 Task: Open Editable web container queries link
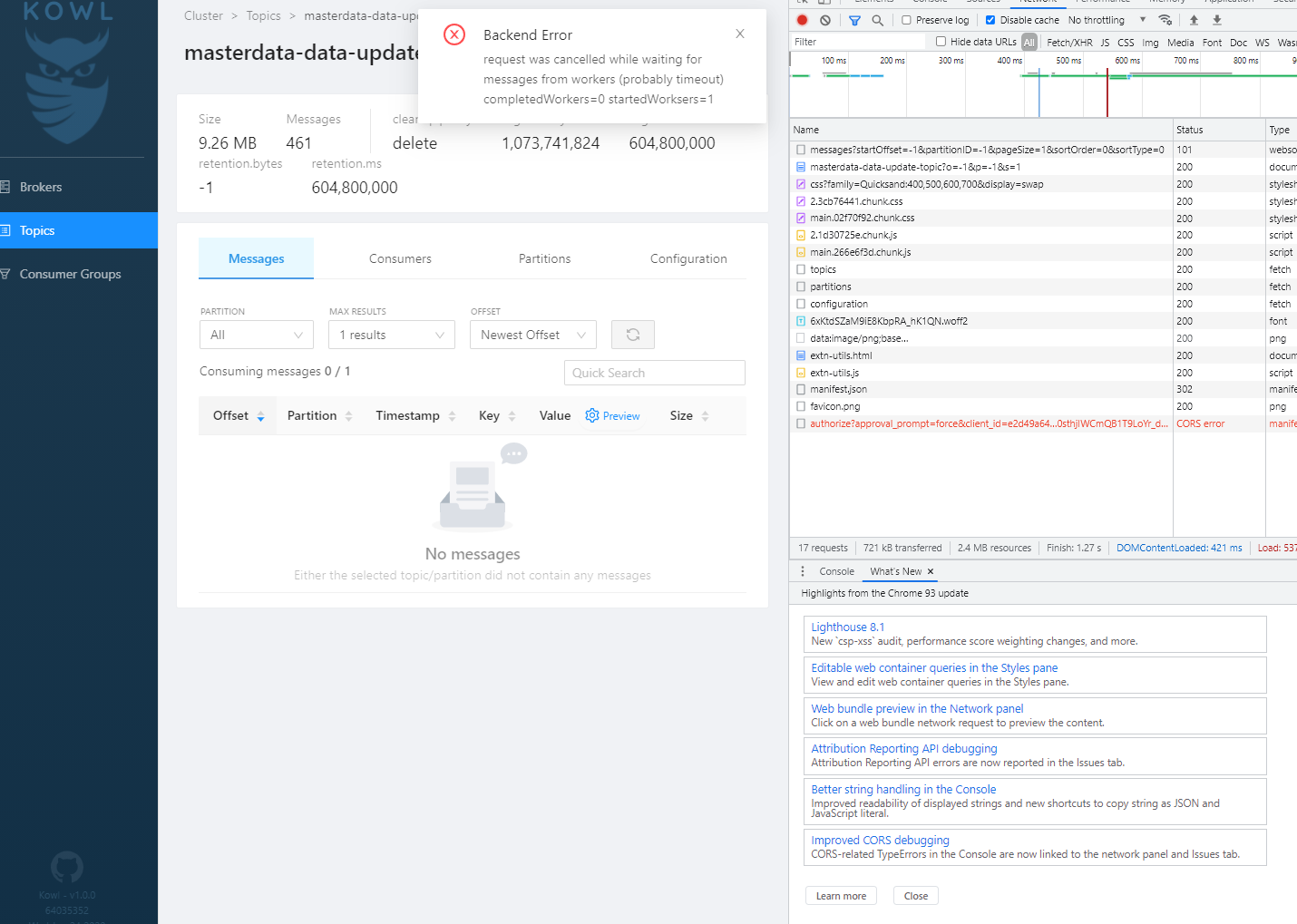(934, 667)
